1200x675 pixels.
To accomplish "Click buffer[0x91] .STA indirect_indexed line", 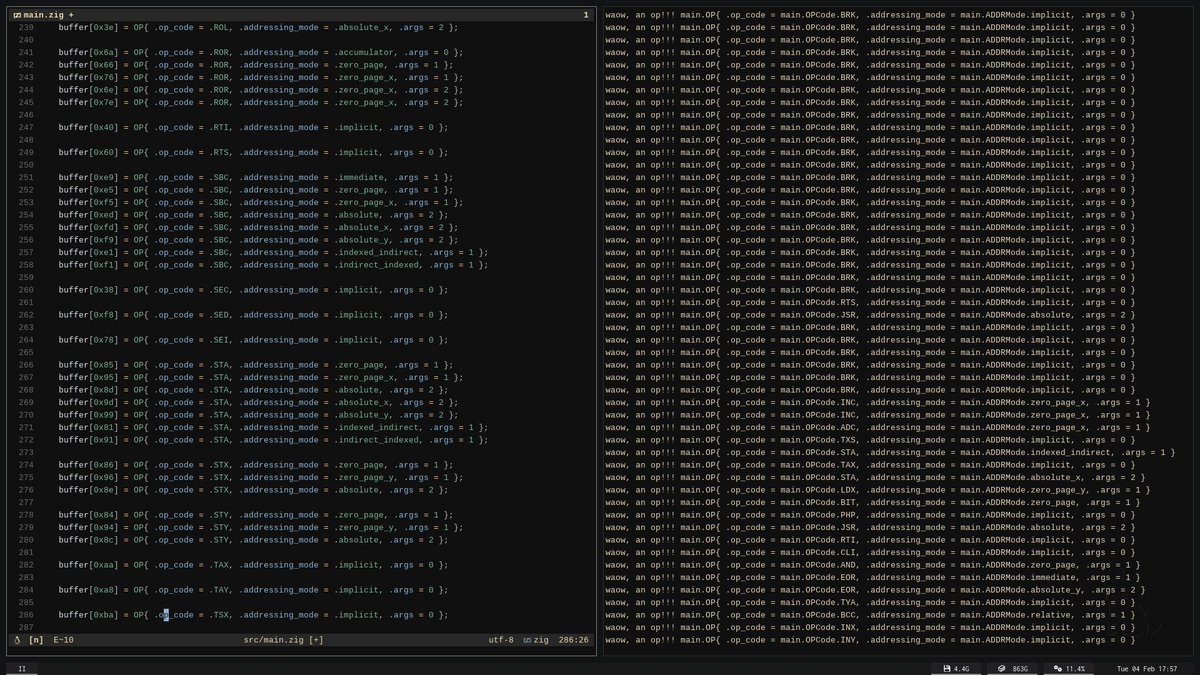I will tap(273, 440).
